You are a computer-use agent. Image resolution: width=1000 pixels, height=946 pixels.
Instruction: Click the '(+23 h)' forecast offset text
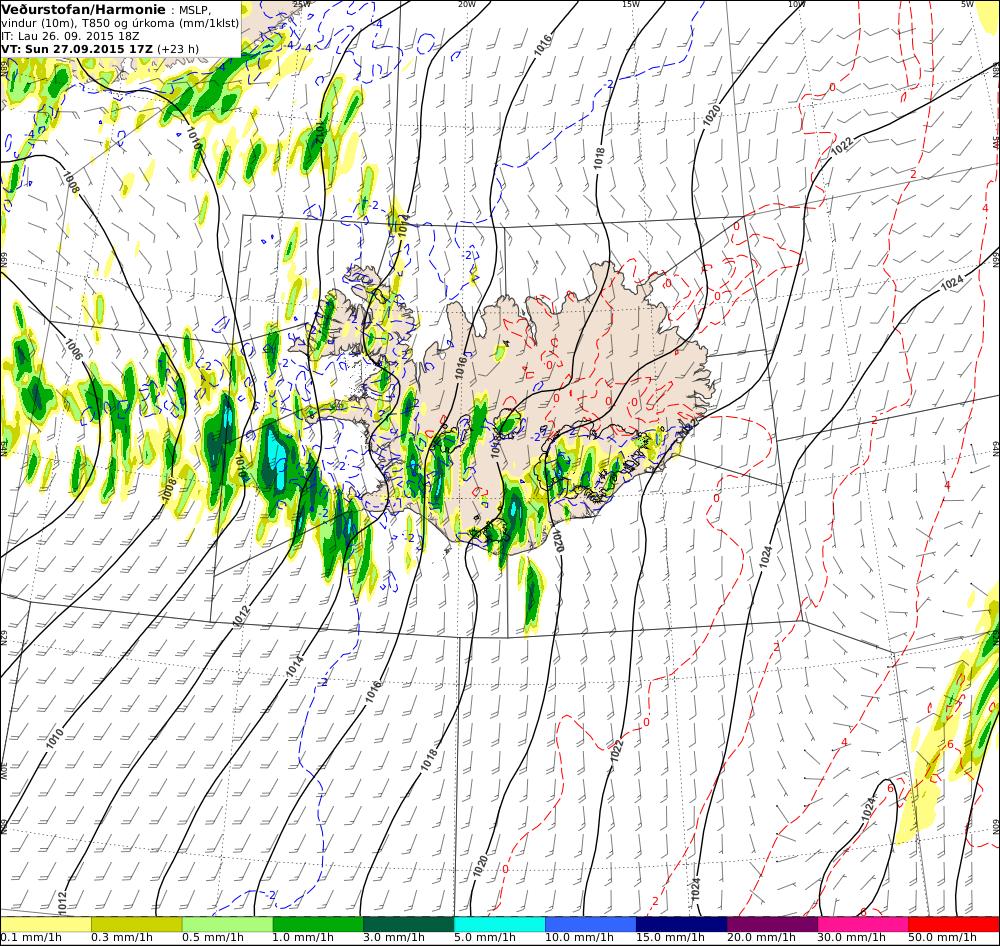click(x=178, y=49)
